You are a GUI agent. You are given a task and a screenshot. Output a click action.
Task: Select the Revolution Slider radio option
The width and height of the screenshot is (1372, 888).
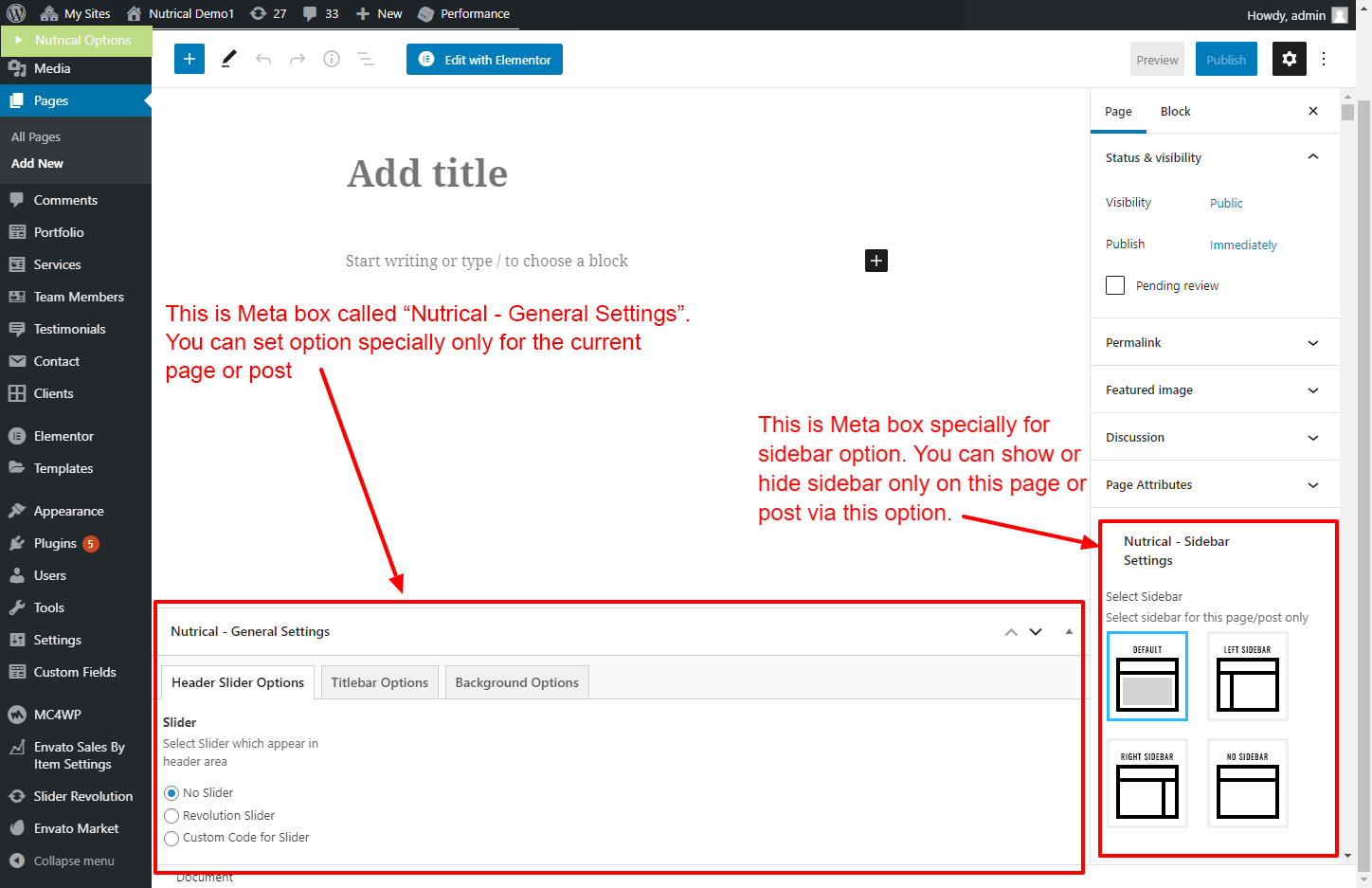pos(171,816)
